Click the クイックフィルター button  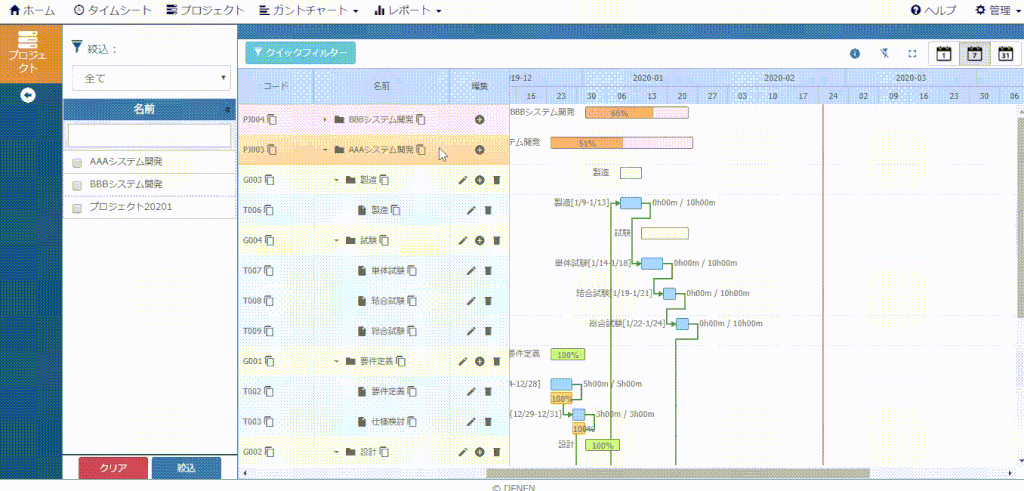click(x=300, y=53)
